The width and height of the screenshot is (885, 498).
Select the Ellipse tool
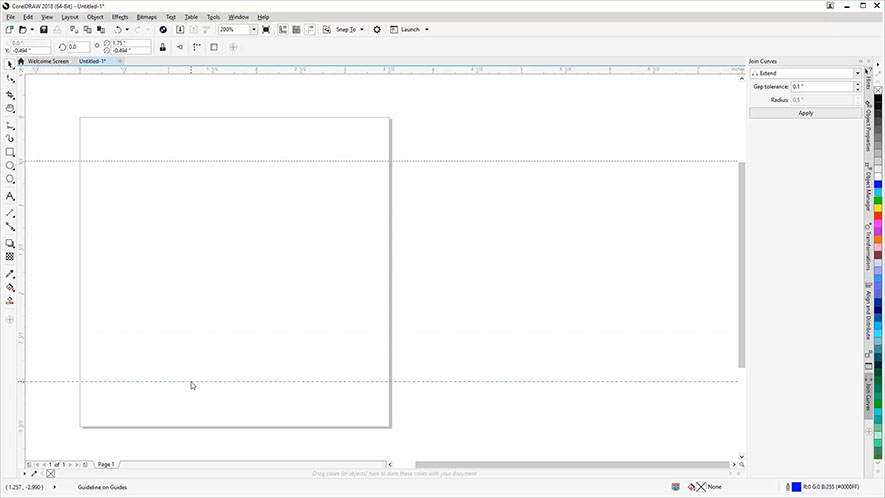click(10, 165)
